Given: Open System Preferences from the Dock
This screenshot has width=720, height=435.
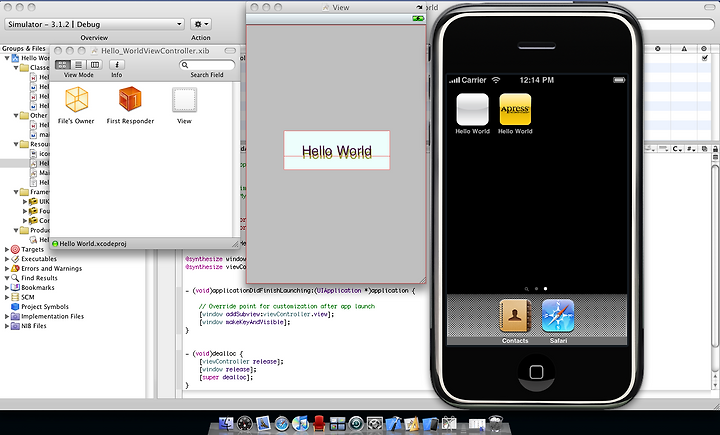Looking at the screenshot, I should coord(375,423).
